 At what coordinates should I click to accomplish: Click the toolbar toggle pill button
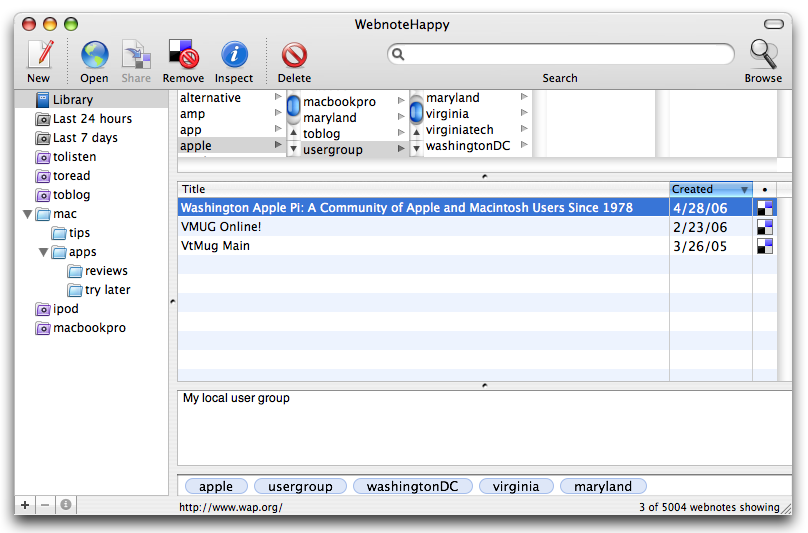coord(773,24)
